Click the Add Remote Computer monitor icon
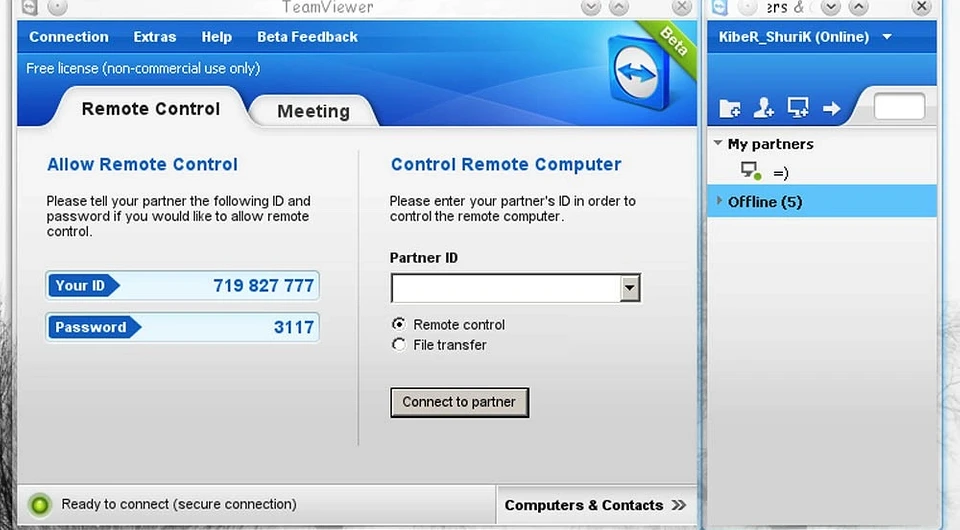Image resolution: width=960 pixels, height=530 pixels. (797, 107)
